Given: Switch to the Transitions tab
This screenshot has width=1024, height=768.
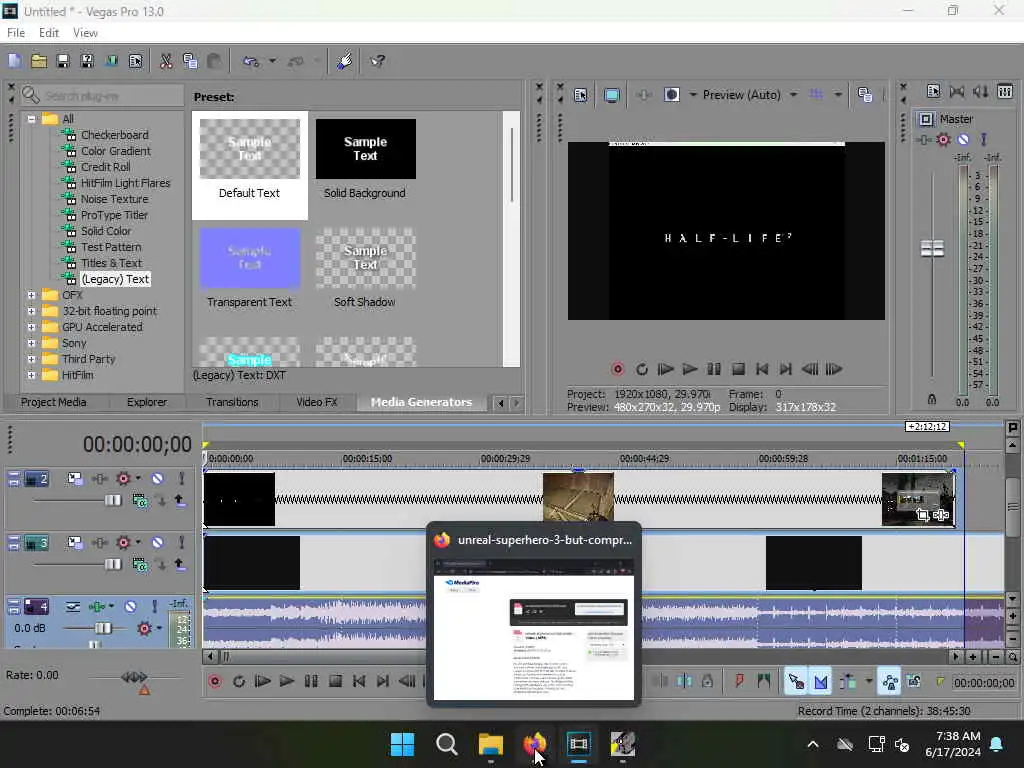Looking at the screenshot, I should point(232,402).
